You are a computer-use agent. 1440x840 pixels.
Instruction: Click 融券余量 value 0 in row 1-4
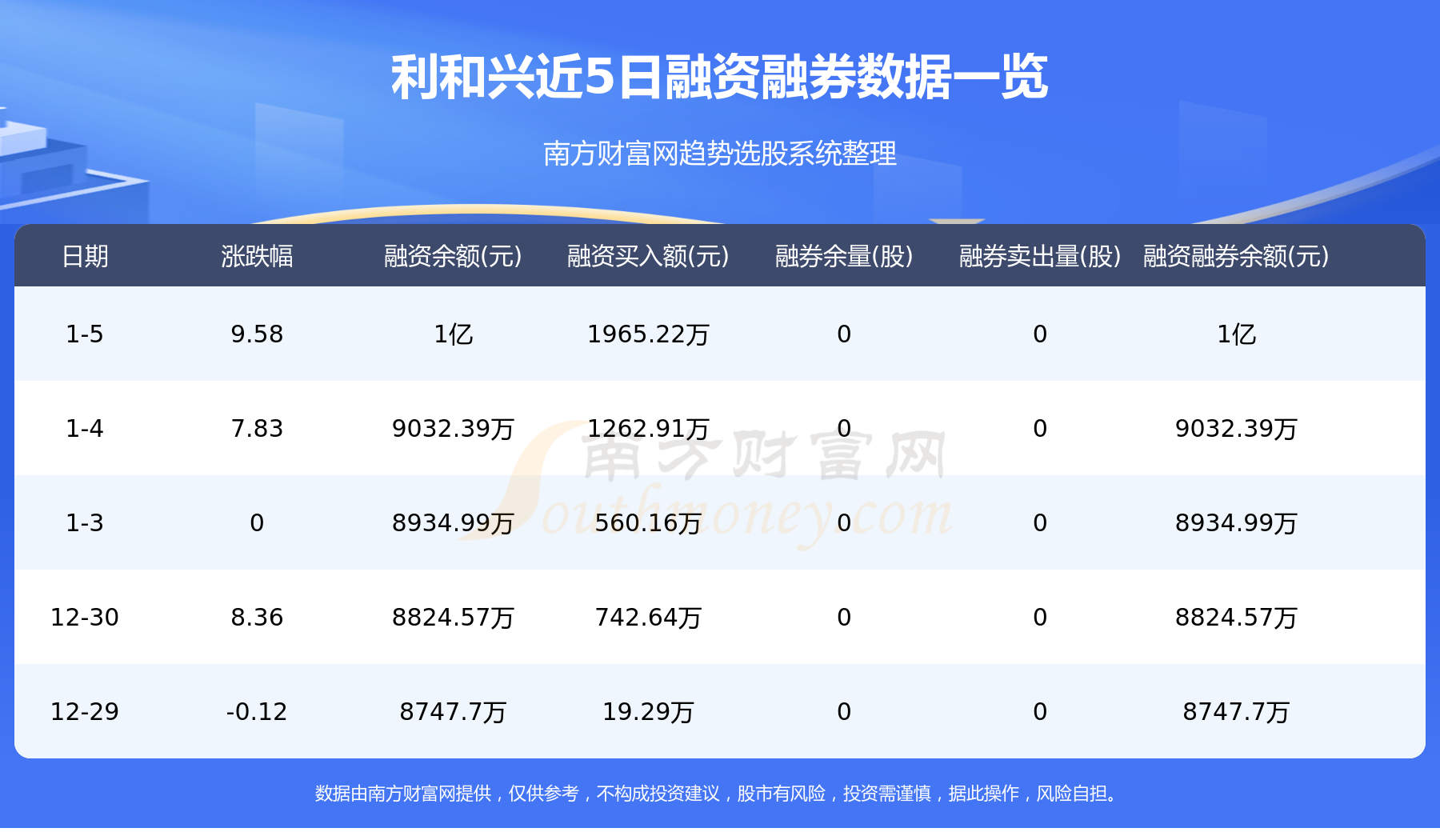(844, 429)
